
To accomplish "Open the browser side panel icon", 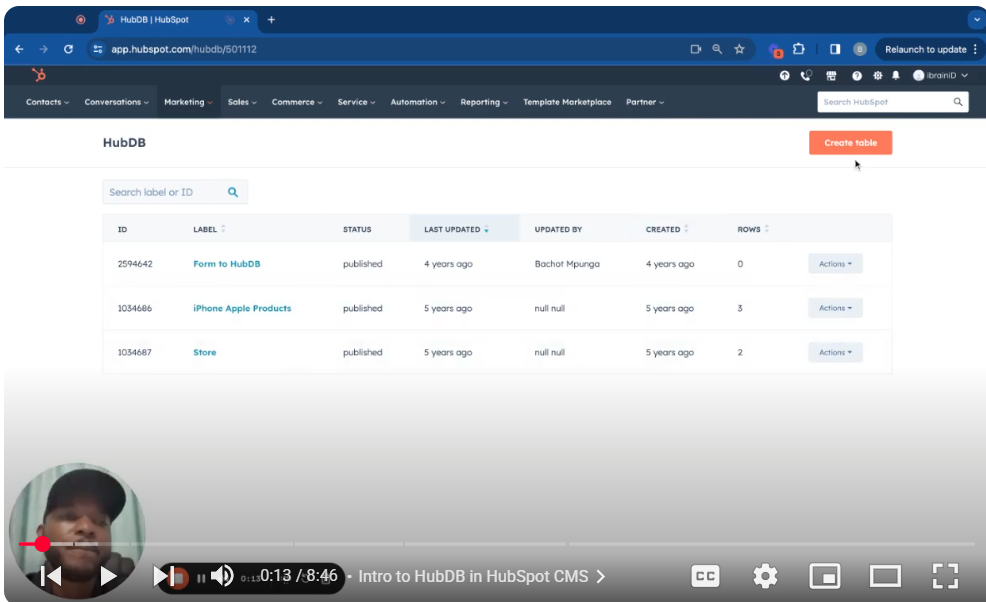I will pos(835,49).
